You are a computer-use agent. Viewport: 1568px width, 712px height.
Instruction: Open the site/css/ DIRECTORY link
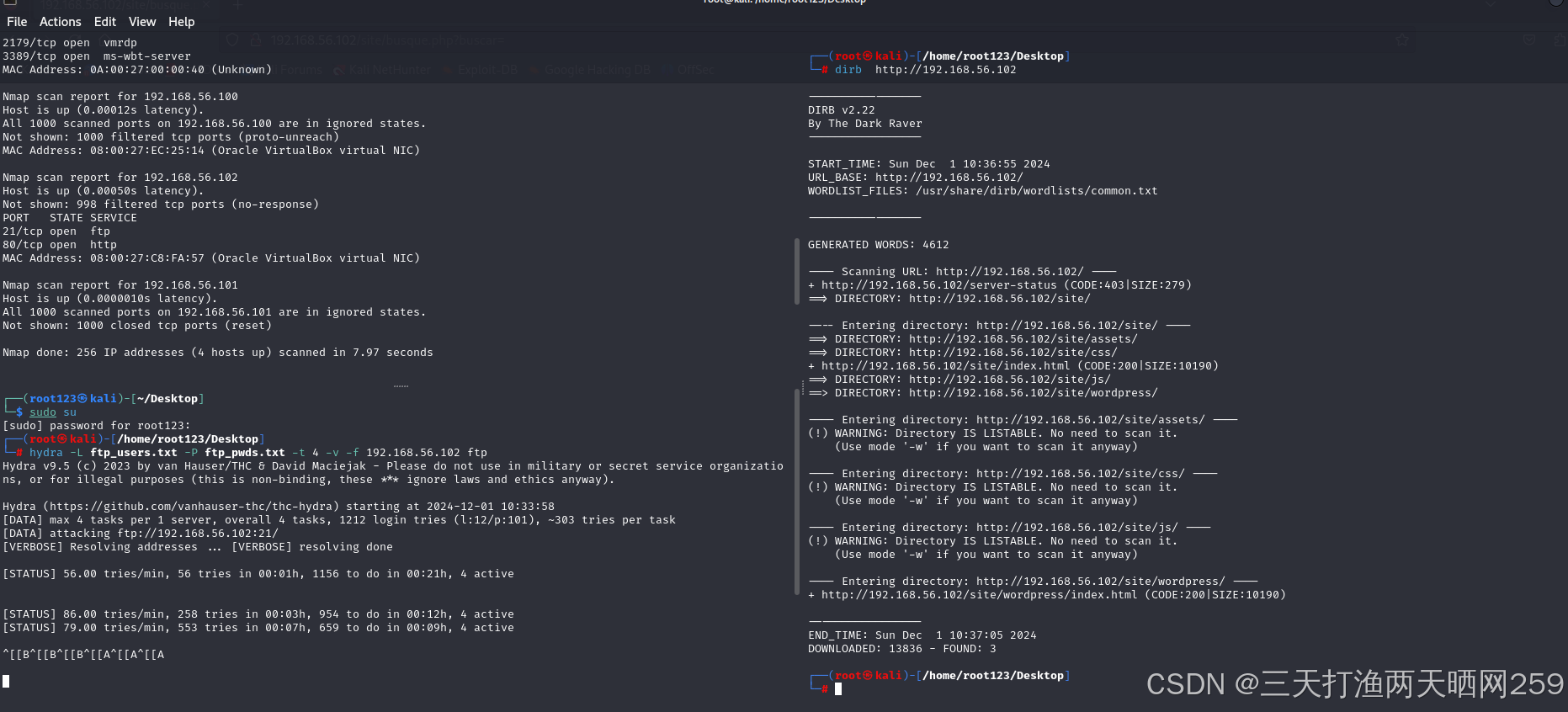click(x=1013, y=353)
